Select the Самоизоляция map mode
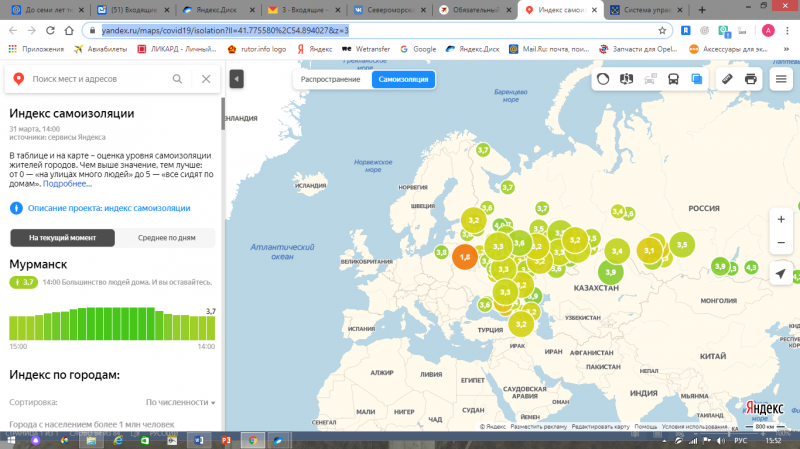The image size is (800, 449). point(403,79)
